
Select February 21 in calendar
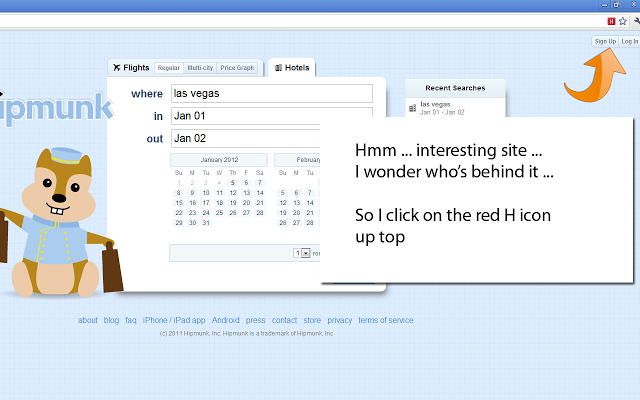click(x=310, y=213)
